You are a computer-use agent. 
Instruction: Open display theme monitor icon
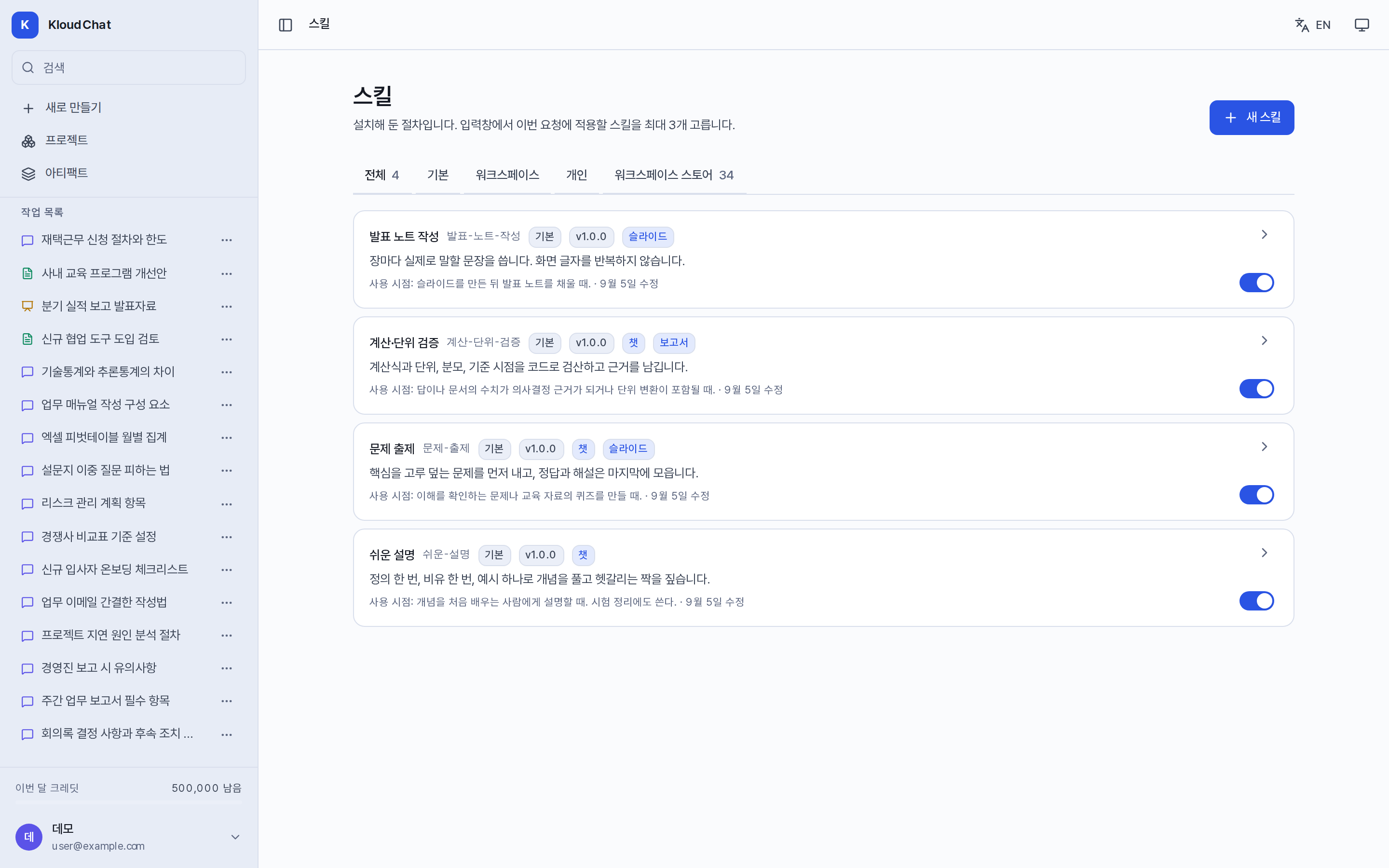click(x=1362, y=25)
